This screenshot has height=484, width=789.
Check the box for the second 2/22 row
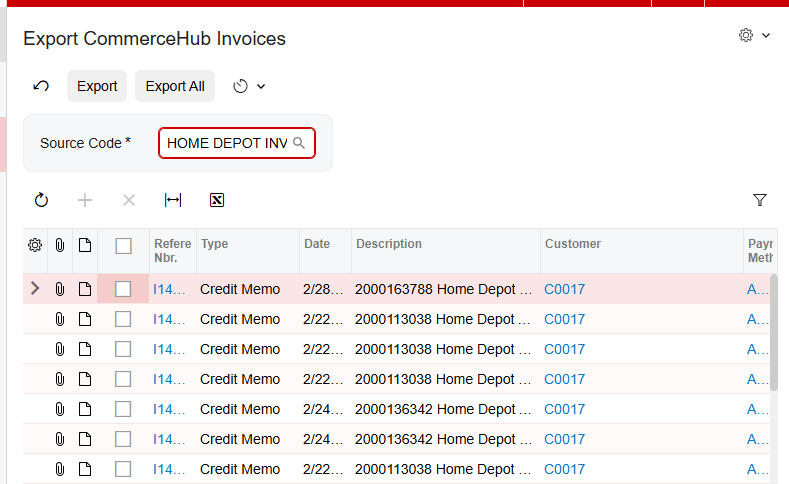coord(123,349)
